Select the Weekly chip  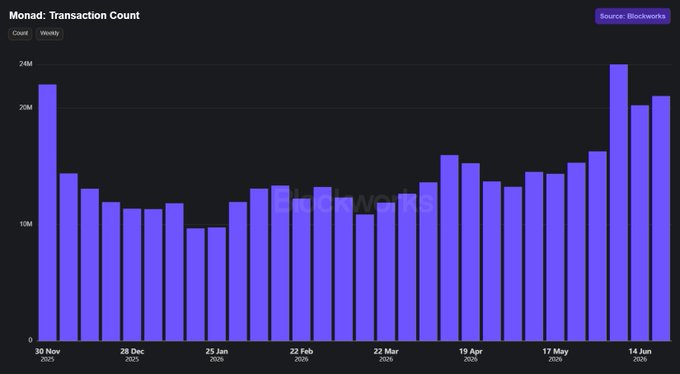49,33
